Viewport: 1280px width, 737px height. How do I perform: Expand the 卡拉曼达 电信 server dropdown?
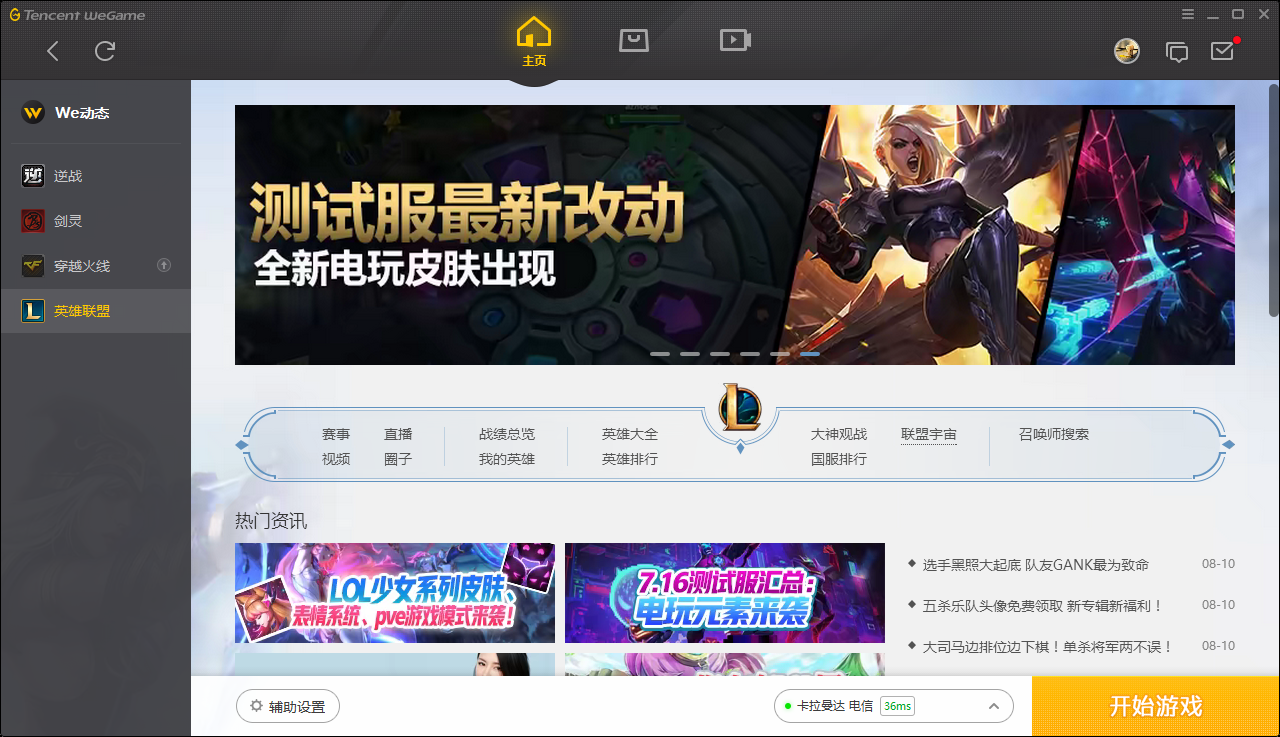click(x=993, y=706)
